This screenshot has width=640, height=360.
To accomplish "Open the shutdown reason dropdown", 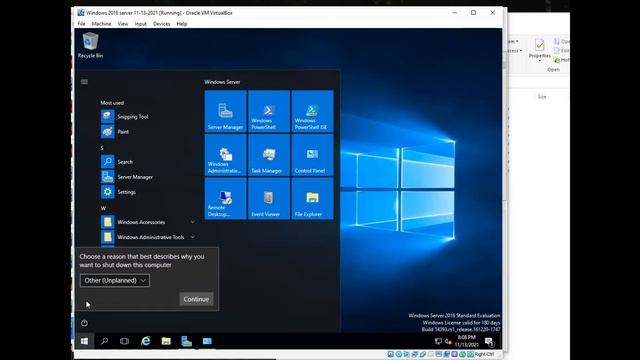I will (x=115, y=280).
